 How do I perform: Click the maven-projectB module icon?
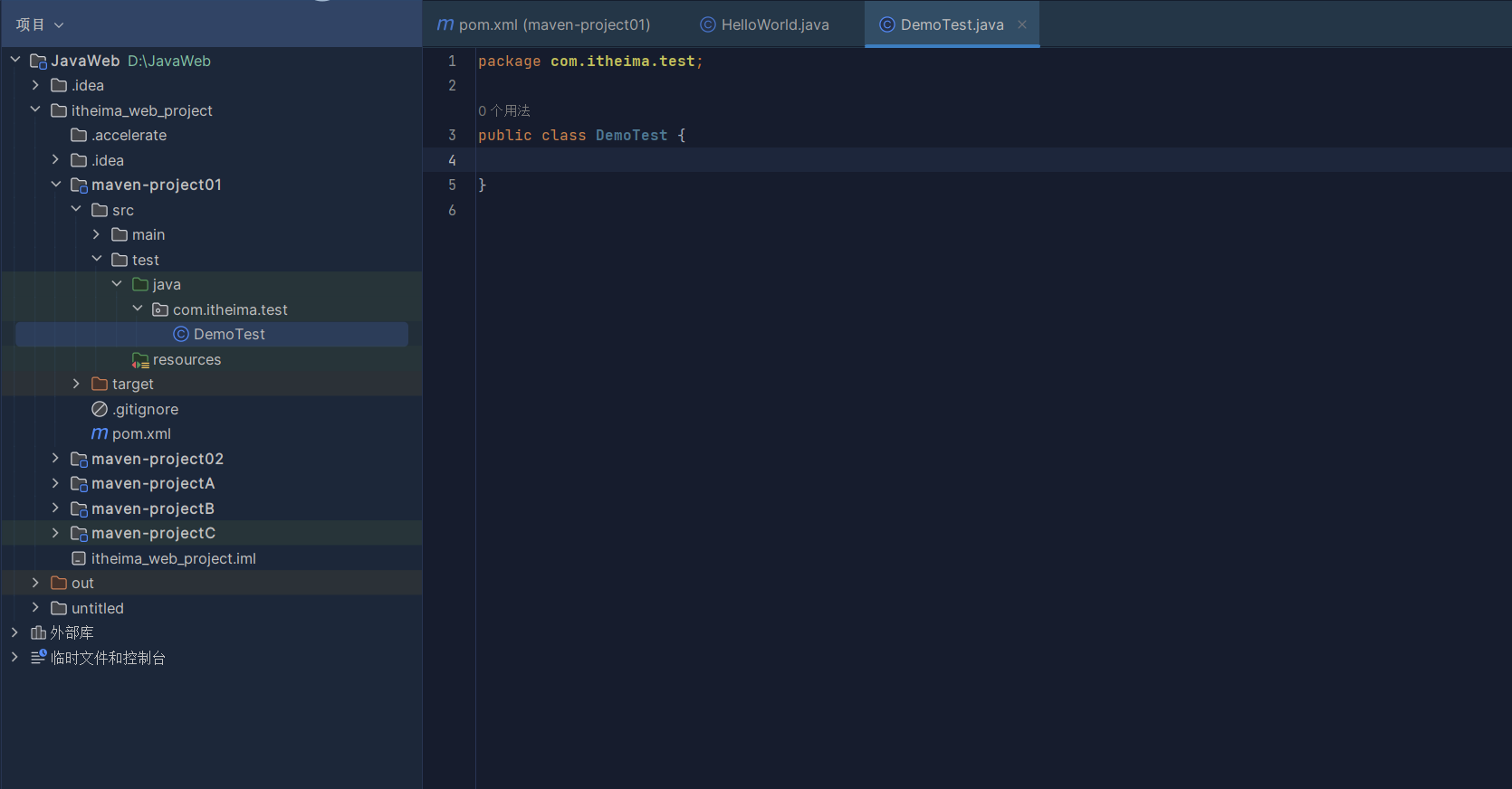[x=79, y=509]
